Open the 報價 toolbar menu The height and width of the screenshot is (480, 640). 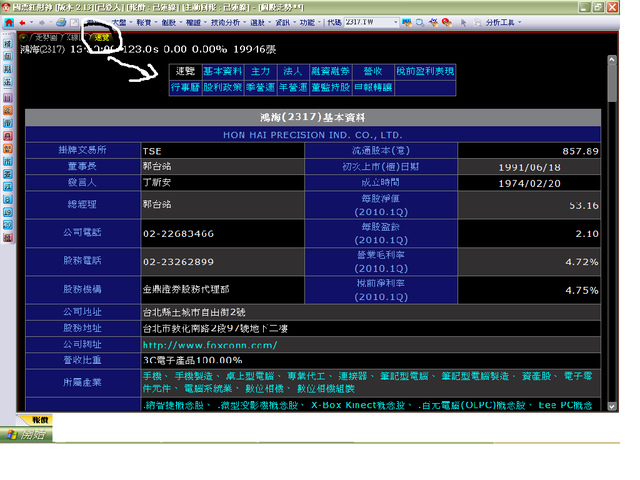pyautogui.click(x=146, y=23)
